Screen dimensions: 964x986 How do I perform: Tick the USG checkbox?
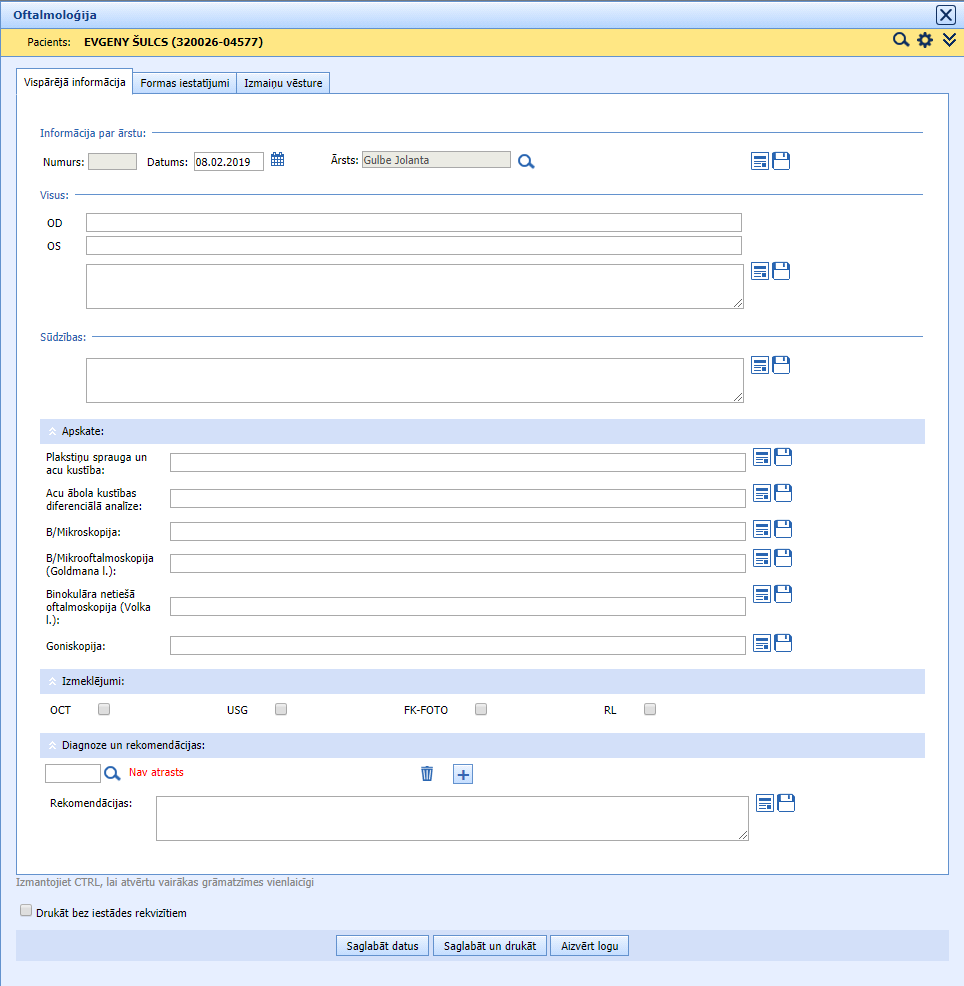click(x=281, y=709)
